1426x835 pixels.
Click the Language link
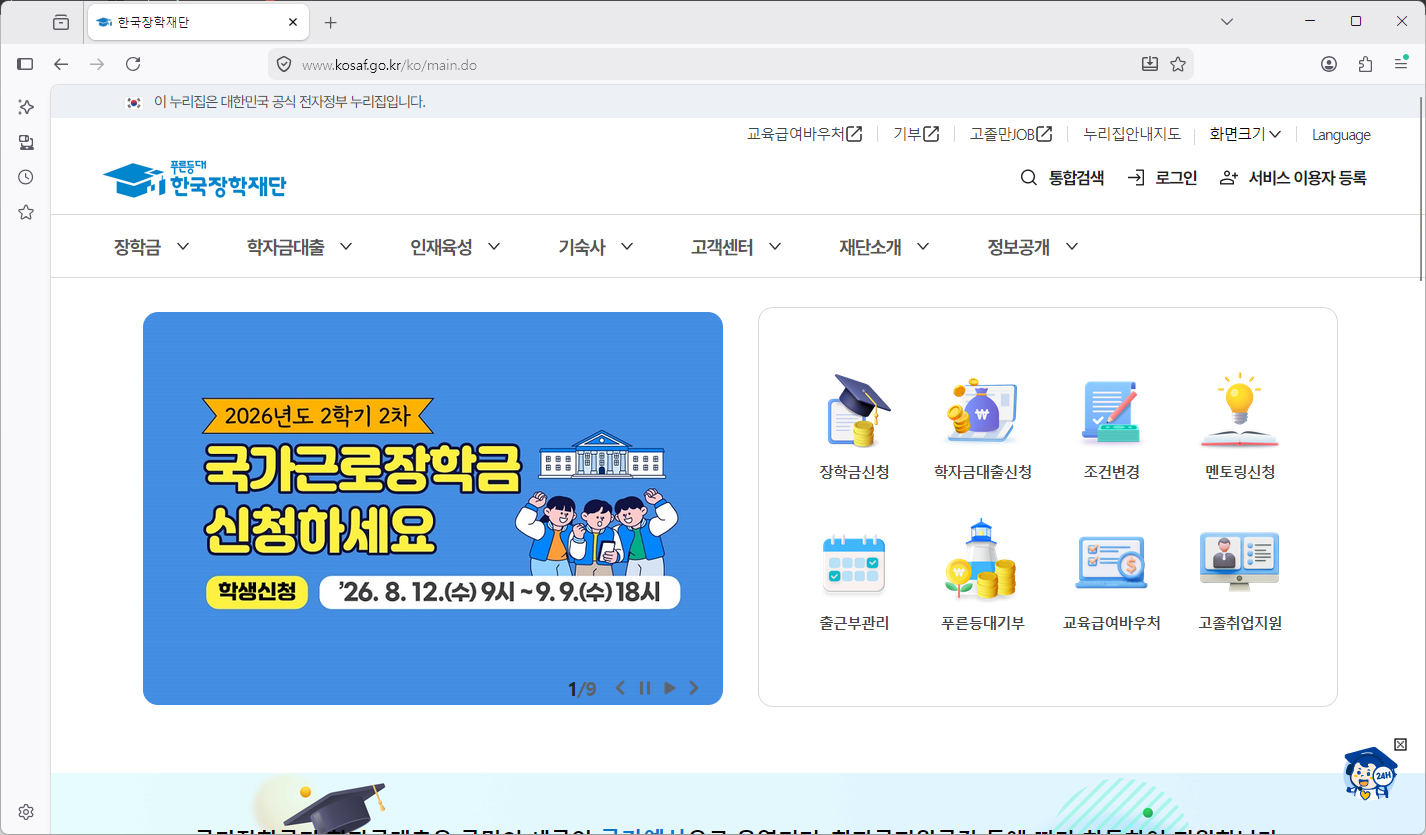coord(1341,135)
